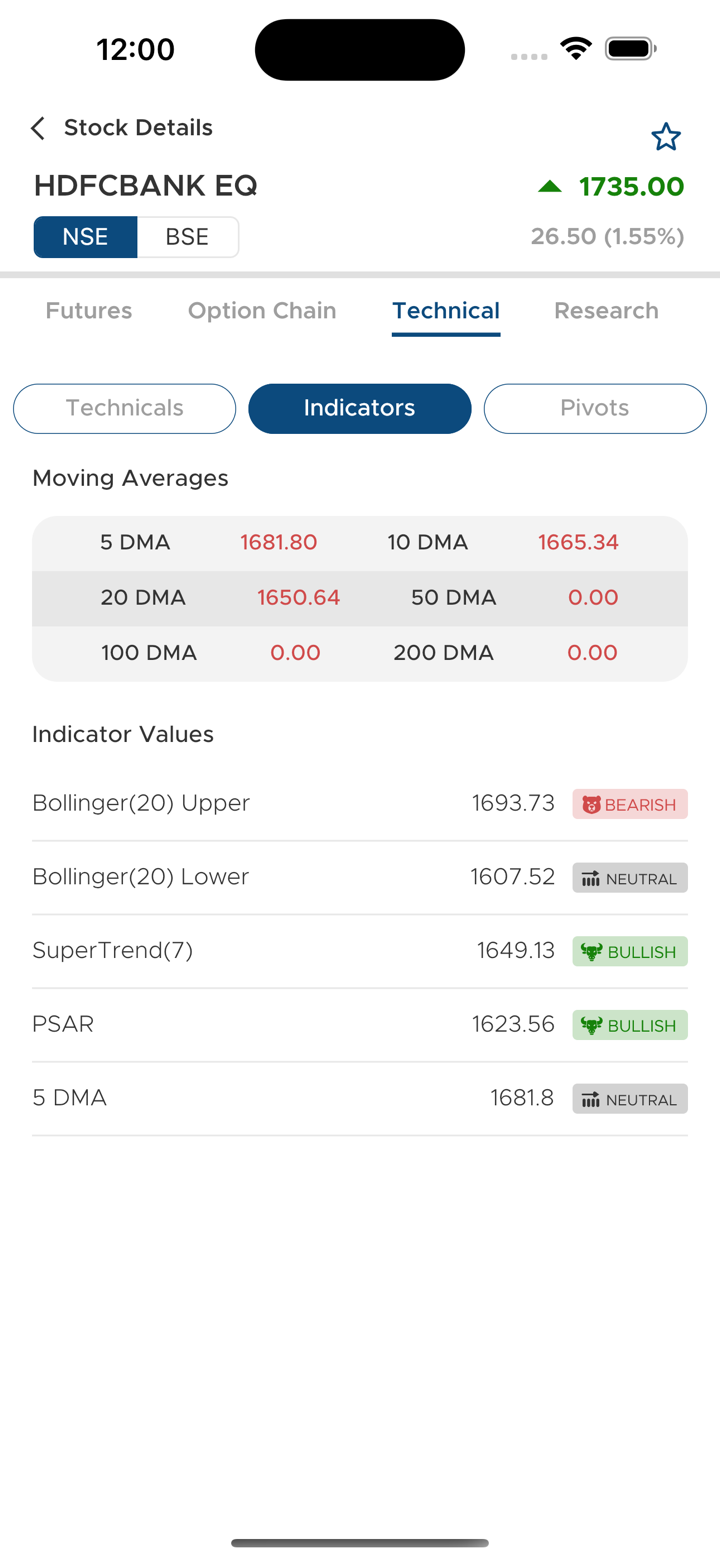Switch exchange to BSE
The height and width of the screenshot is (1561, 720).
coord(188,237)
